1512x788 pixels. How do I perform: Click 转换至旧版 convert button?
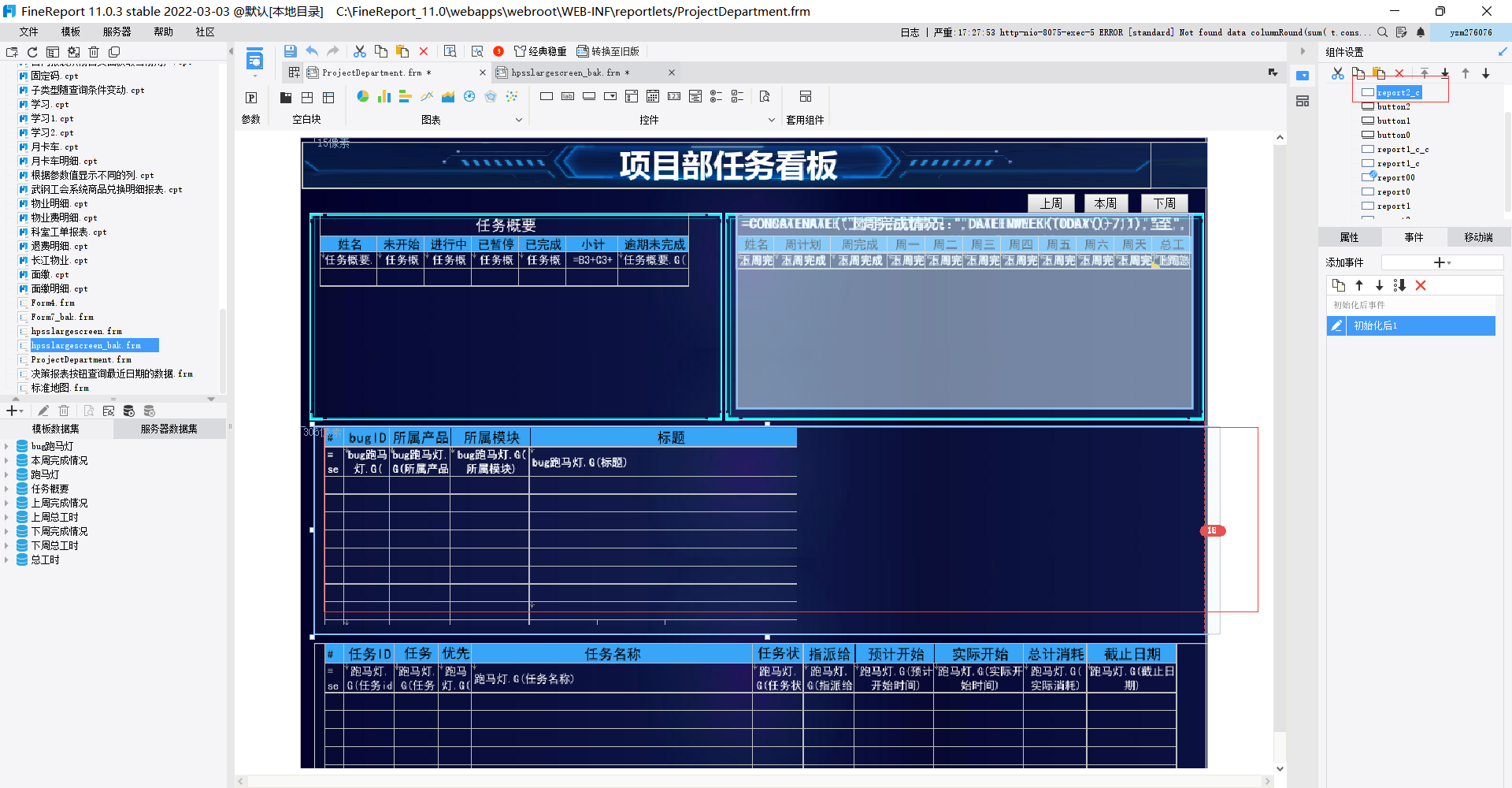pos(608,51)
